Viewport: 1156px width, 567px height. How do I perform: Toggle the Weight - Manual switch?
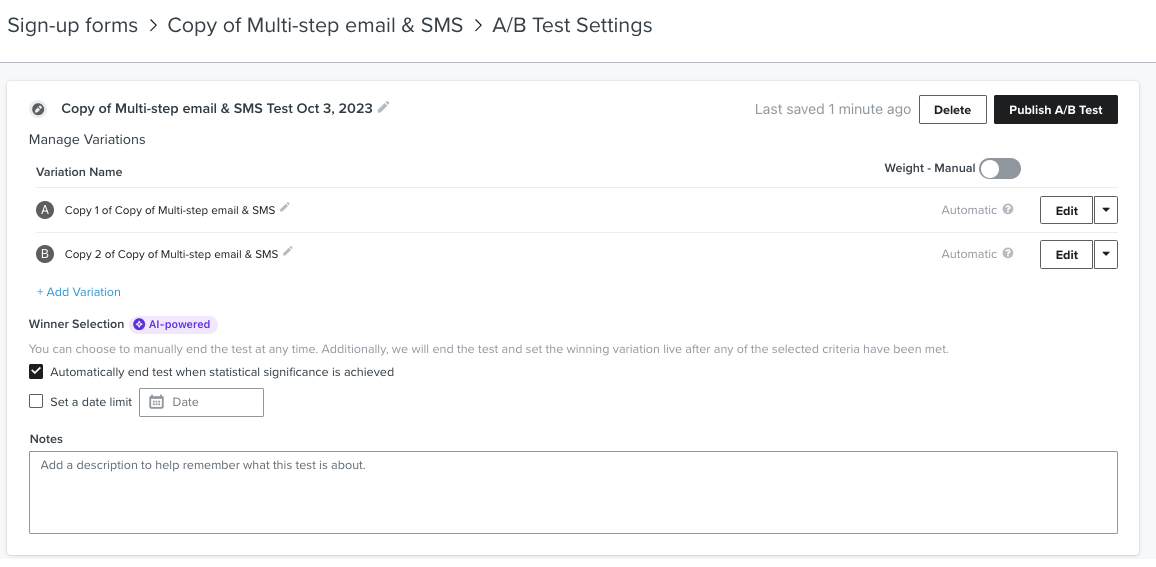pyautogui.click(x=999, y=169)
